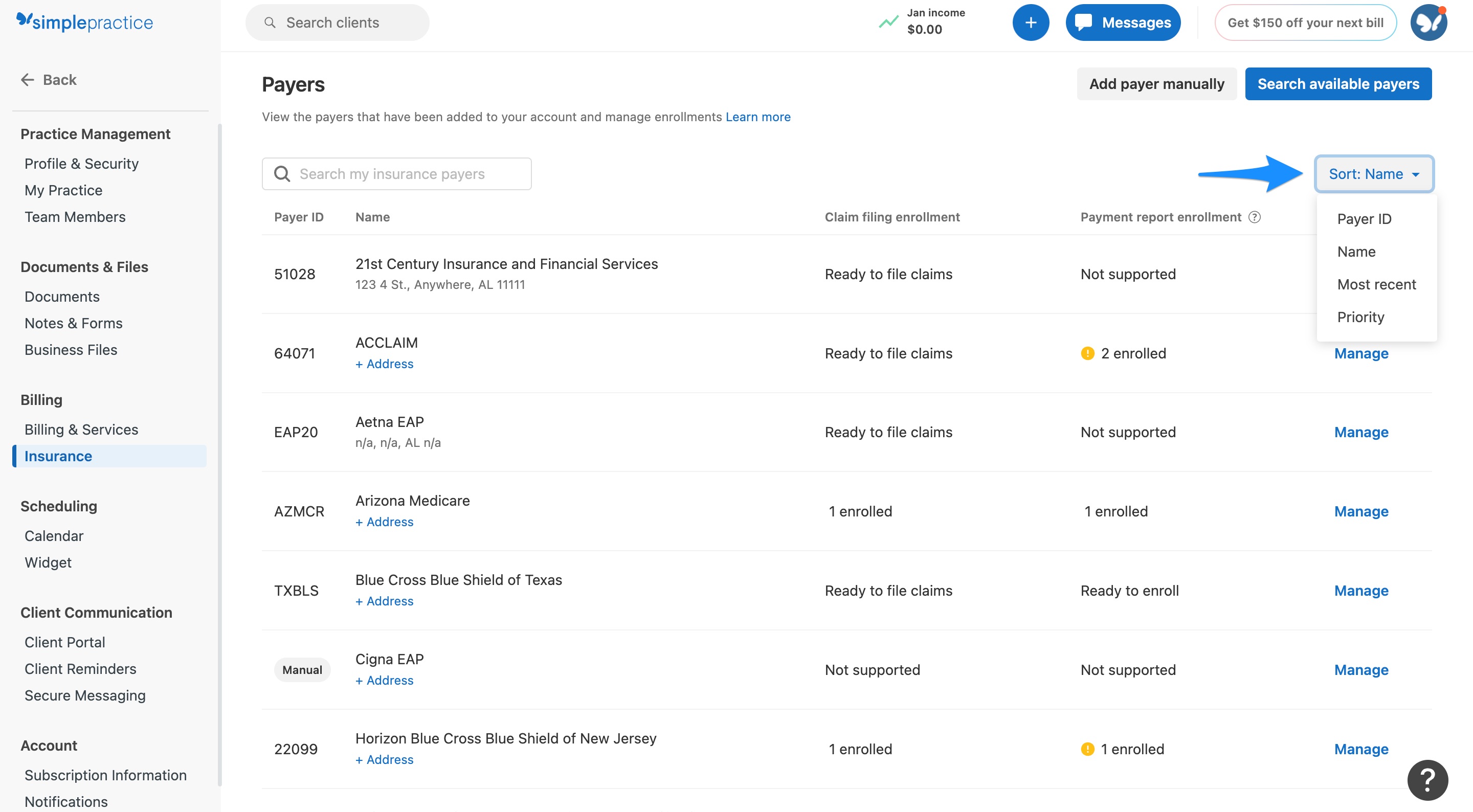1473x812 pixels.
Task: Click Search available payers button
Action: [x=1337, y=84]
